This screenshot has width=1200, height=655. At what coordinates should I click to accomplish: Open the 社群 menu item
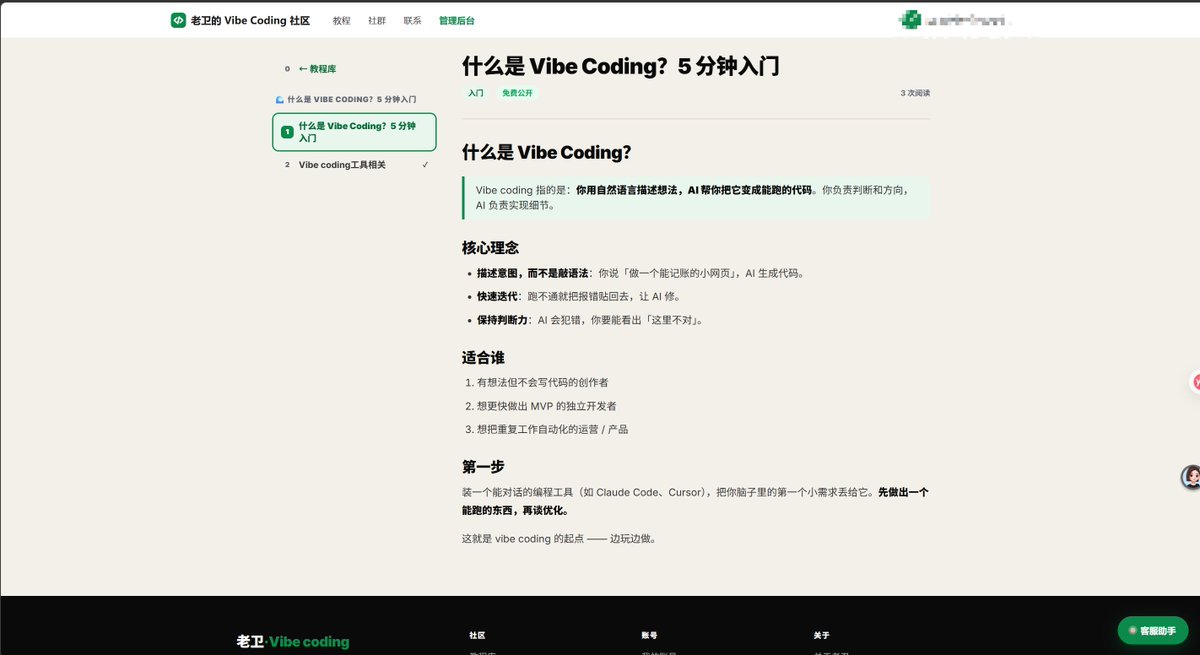point(377,20)
